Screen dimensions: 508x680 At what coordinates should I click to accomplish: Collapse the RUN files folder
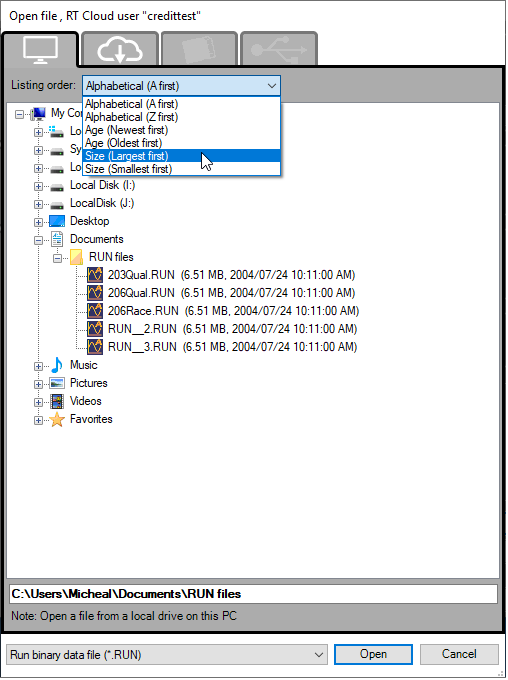tap(57, 258)
